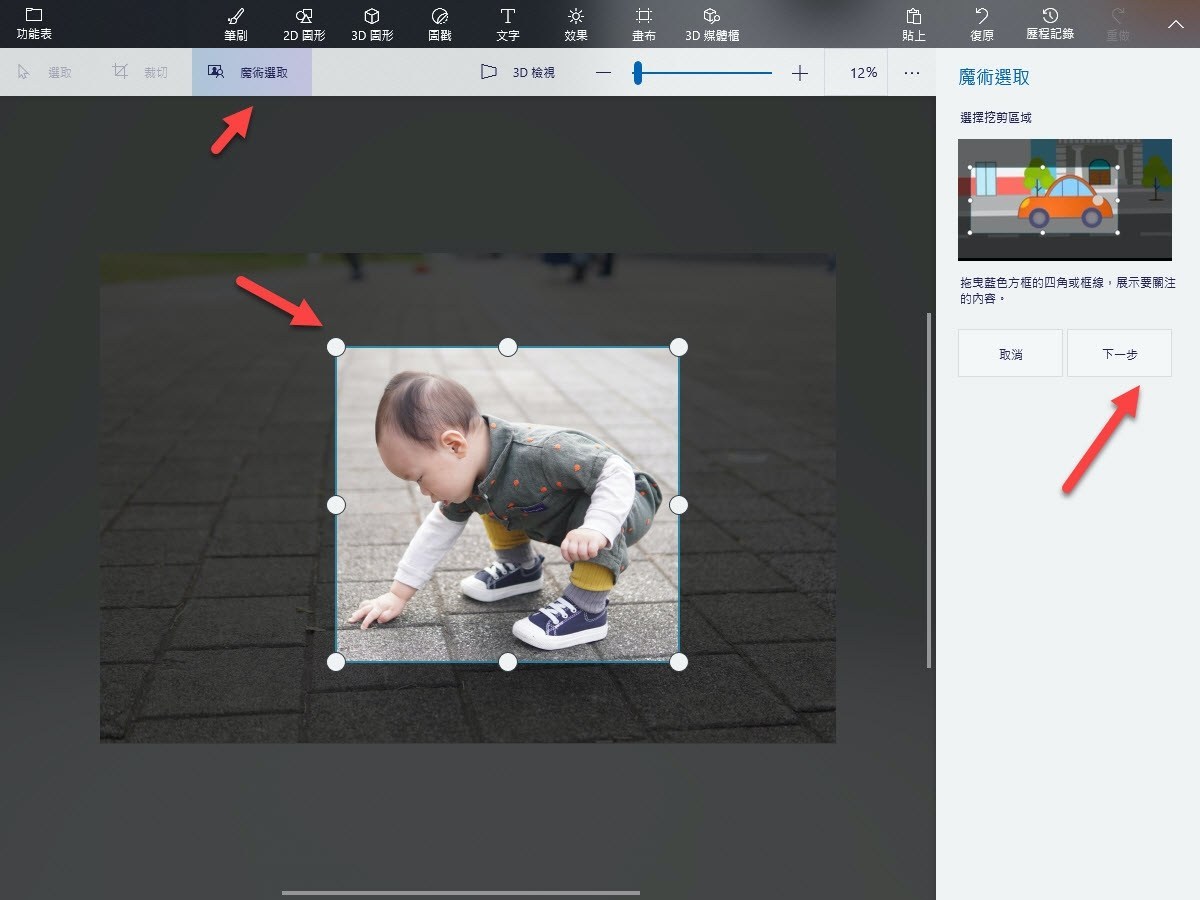Viewport: 1200px width, 900px height.
Task: Collapse the top ribbon with the chevron
Action: pos(1175,23)
